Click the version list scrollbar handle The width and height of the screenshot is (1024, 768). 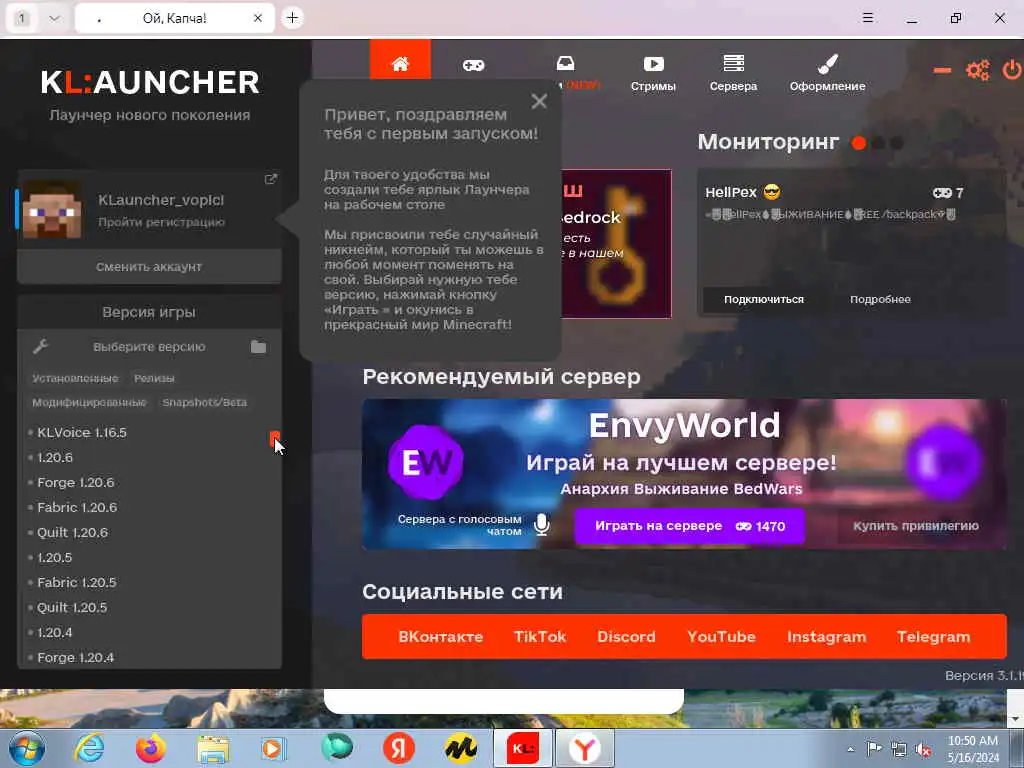click(x=275, y=439)
